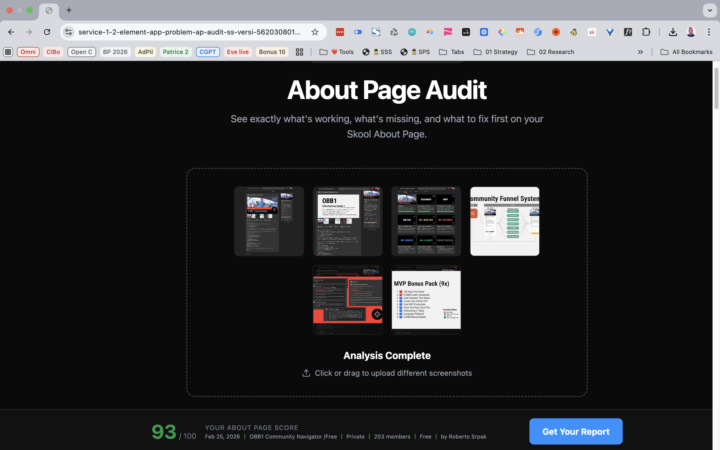Open the Tools bookmark folder
The image size is (720, 450).
point(337,52)
